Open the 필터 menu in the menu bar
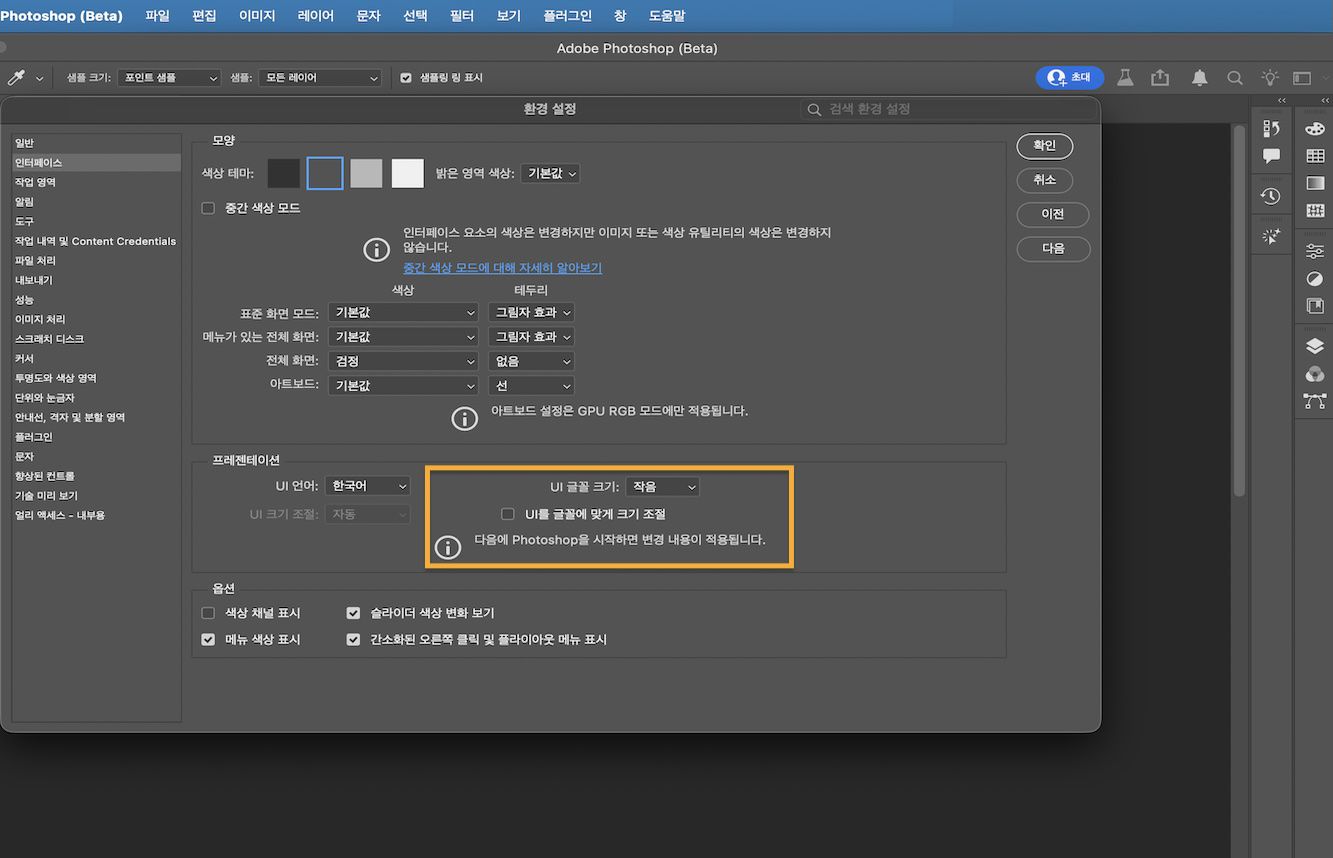Screen dimensions: 1333x858 click(461, 15)
